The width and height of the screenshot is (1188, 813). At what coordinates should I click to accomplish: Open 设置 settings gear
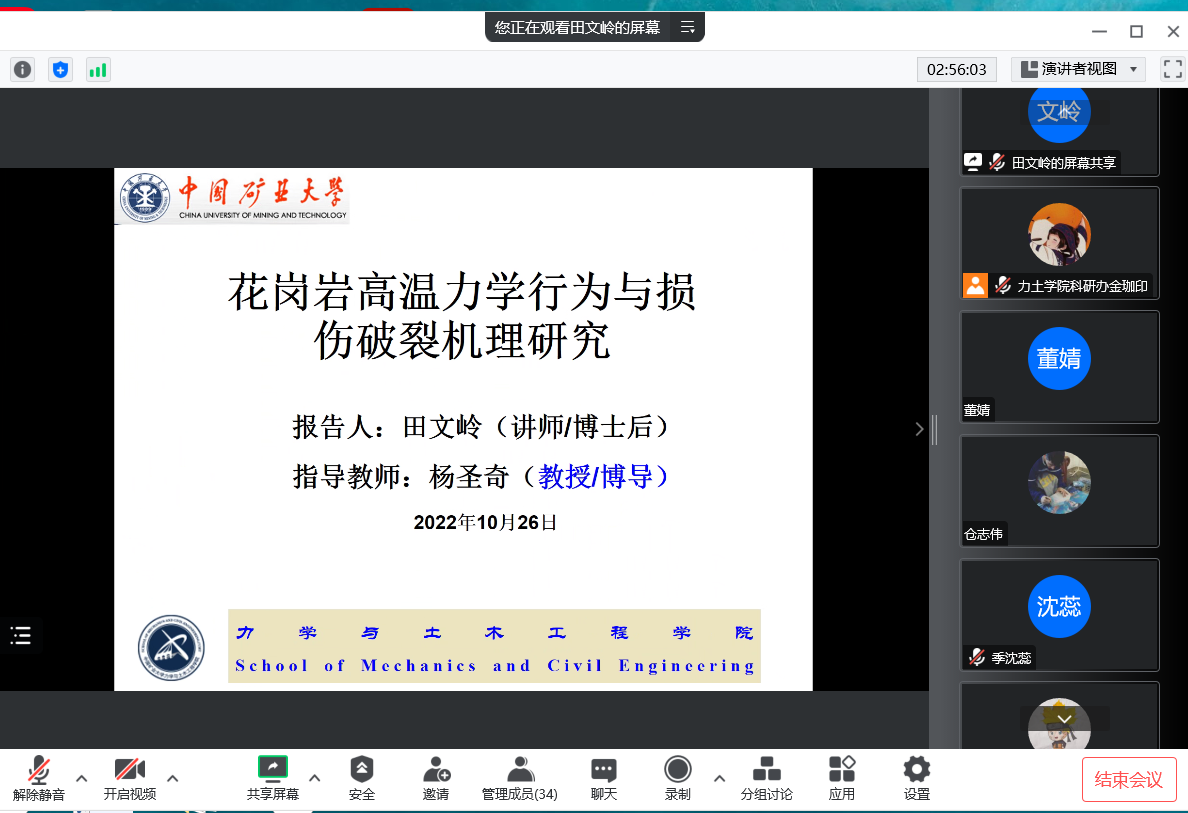click(x=916, y=778)
